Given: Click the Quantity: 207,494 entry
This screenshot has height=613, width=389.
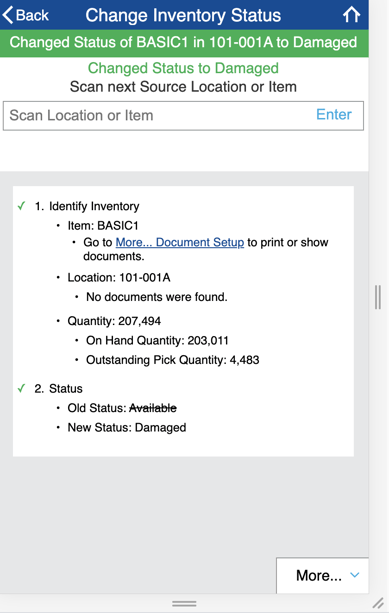Looking at the screenshot, I should 114,321.
